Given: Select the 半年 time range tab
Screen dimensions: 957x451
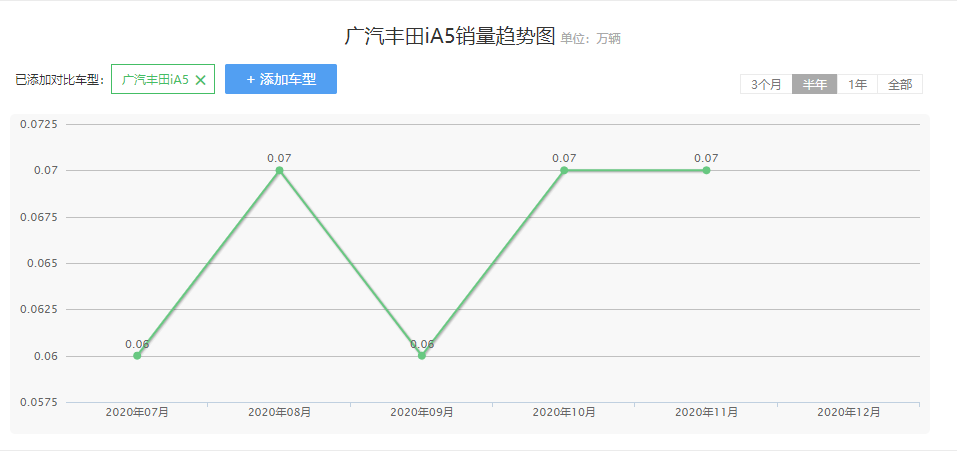Looking at the screenshot, I should click(x=814, y=85).
